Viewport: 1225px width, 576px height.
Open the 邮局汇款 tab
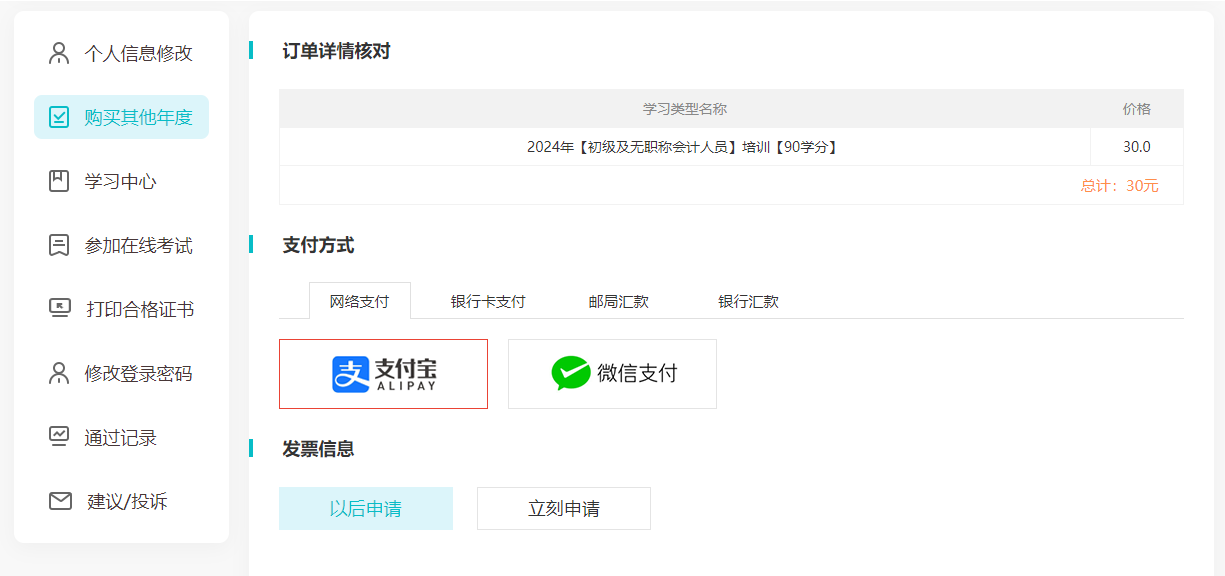tap(618, 301)
